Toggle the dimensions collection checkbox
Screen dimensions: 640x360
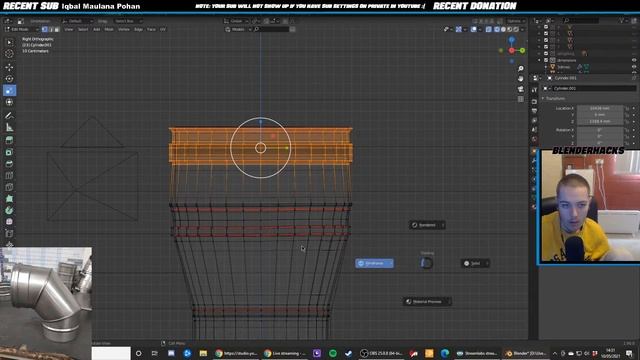point(546,60)
